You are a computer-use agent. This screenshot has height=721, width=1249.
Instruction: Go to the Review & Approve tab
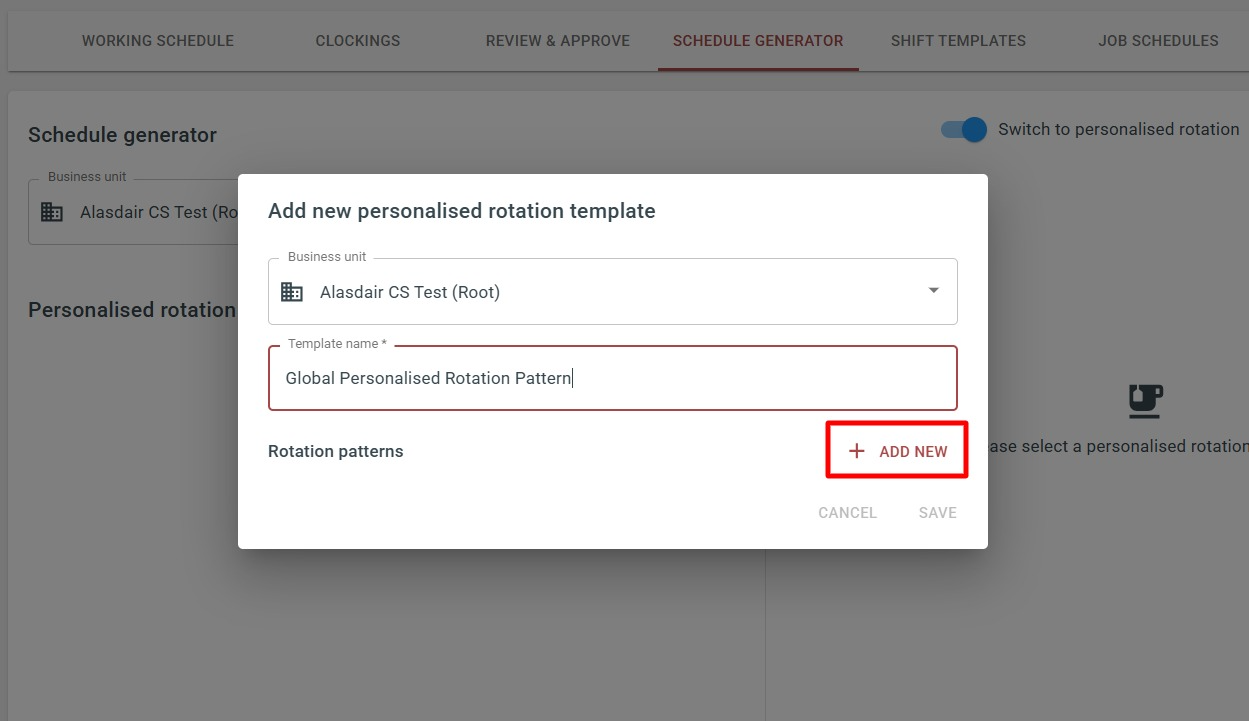[x=558, y=41]
